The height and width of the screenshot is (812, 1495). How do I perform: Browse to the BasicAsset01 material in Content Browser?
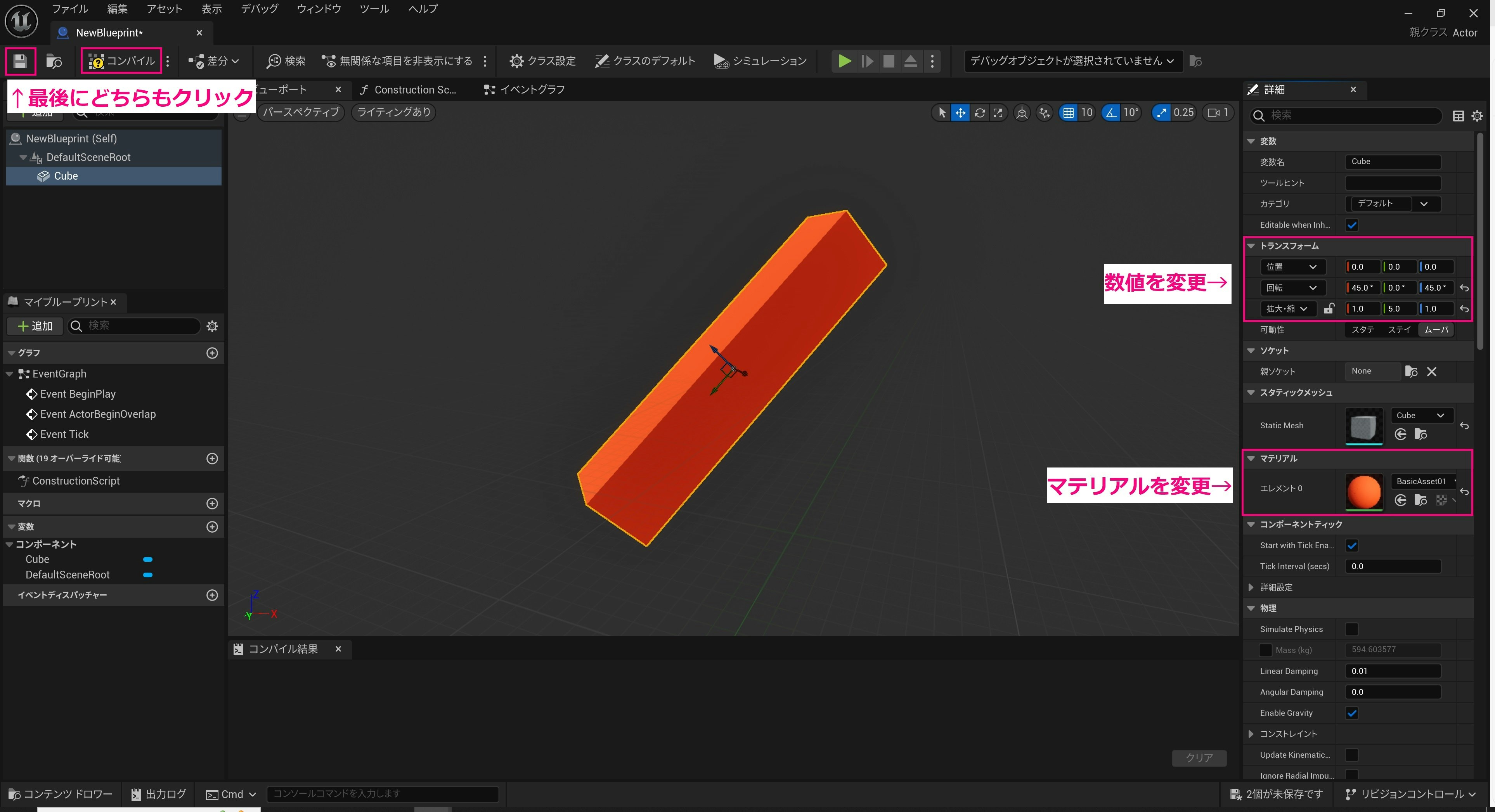click(x=1421, y=500)
